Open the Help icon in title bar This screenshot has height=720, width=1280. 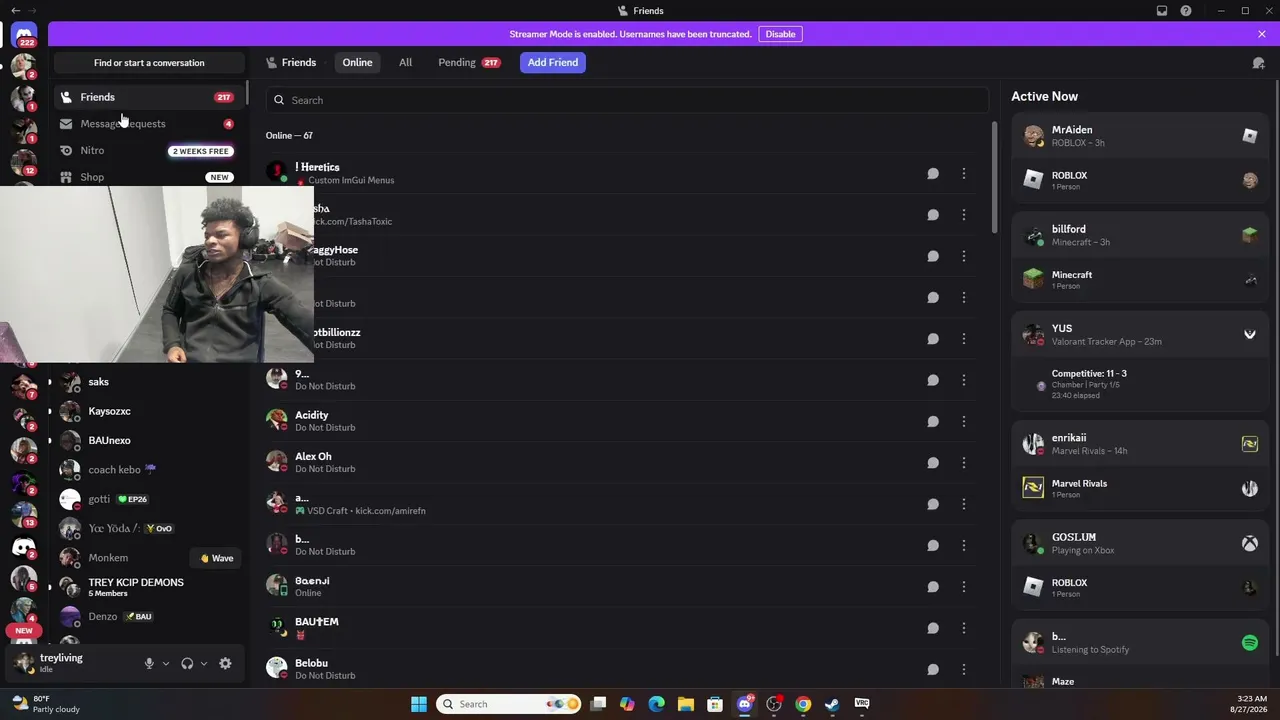tap(1186, 11)
